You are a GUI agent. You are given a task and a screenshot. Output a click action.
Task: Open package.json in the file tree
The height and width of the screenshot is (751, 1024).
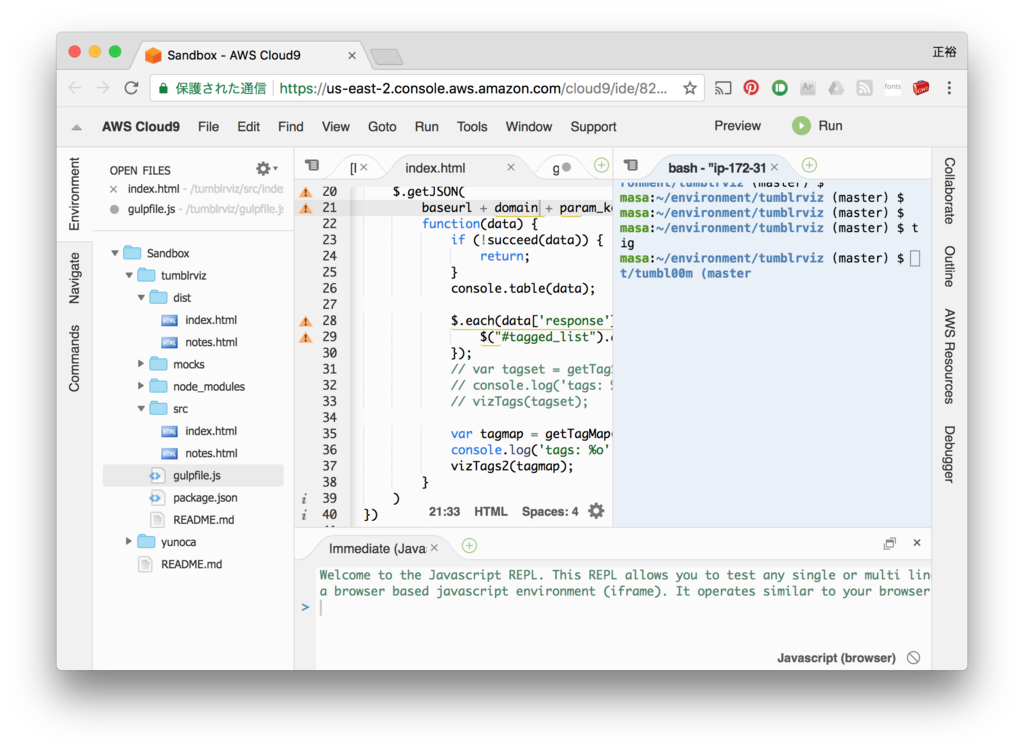point(204,498)
